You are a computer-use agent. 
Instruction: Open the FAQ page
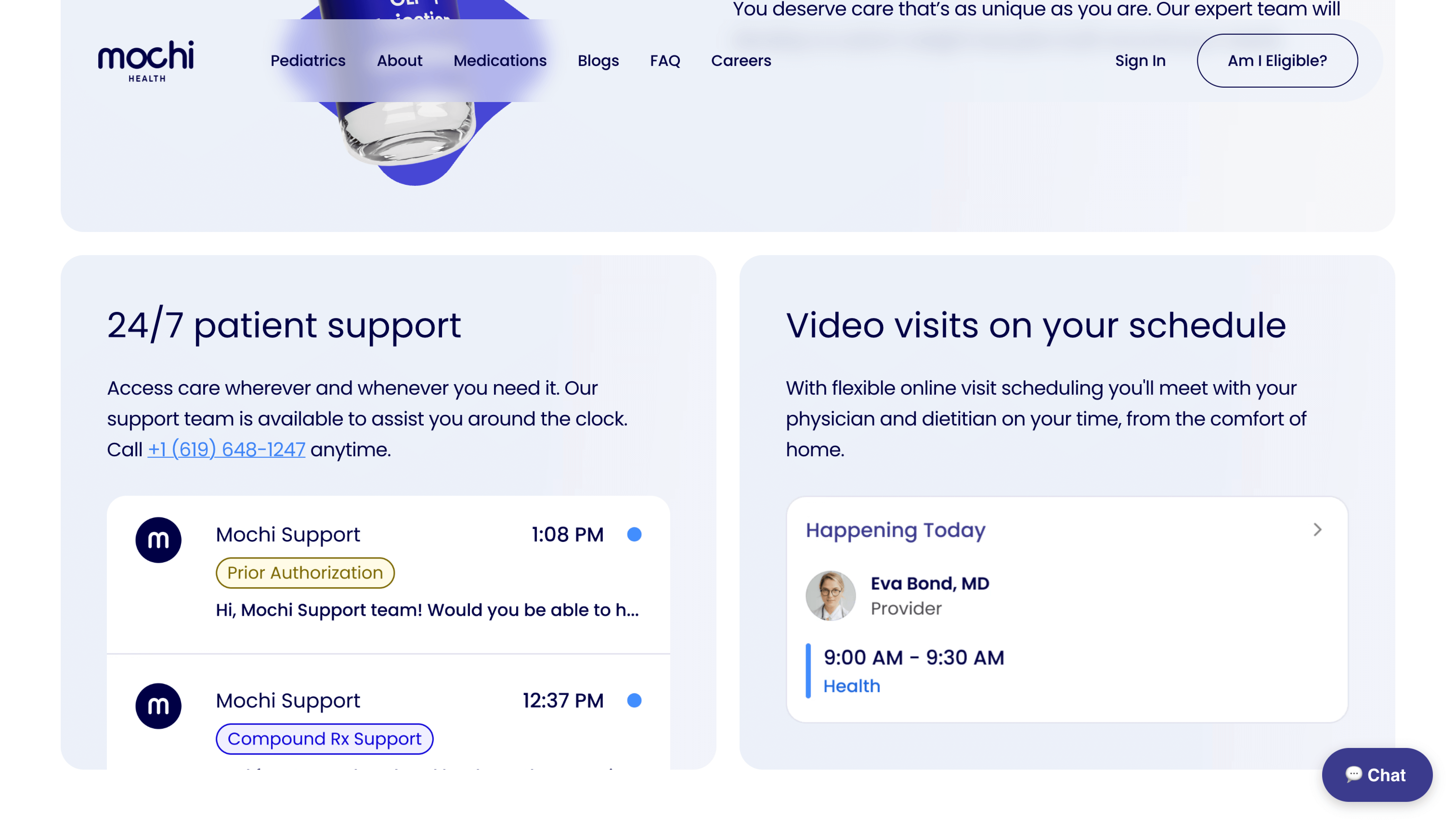(x=664, y=61)
